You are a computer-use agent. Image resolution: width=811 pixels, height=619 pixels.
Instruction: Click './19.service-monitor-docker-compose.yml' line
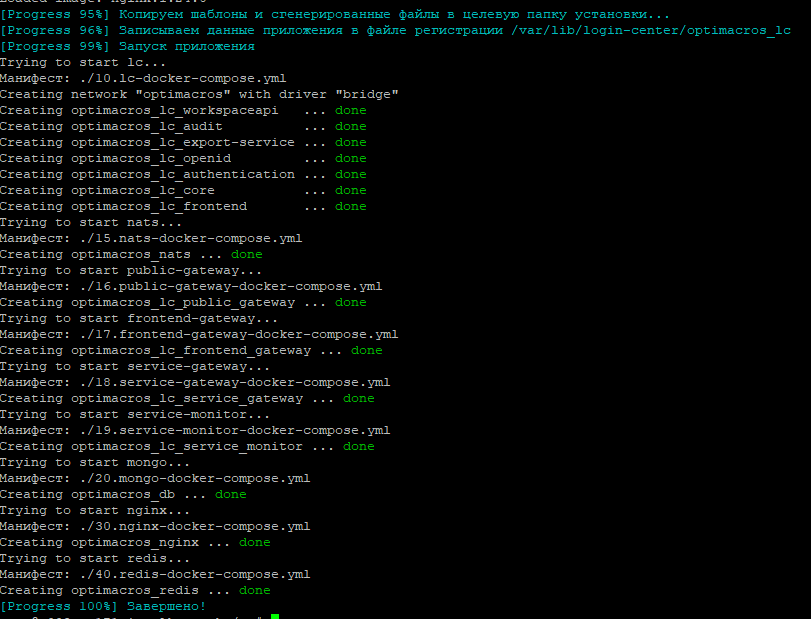(x=195, y=431)
